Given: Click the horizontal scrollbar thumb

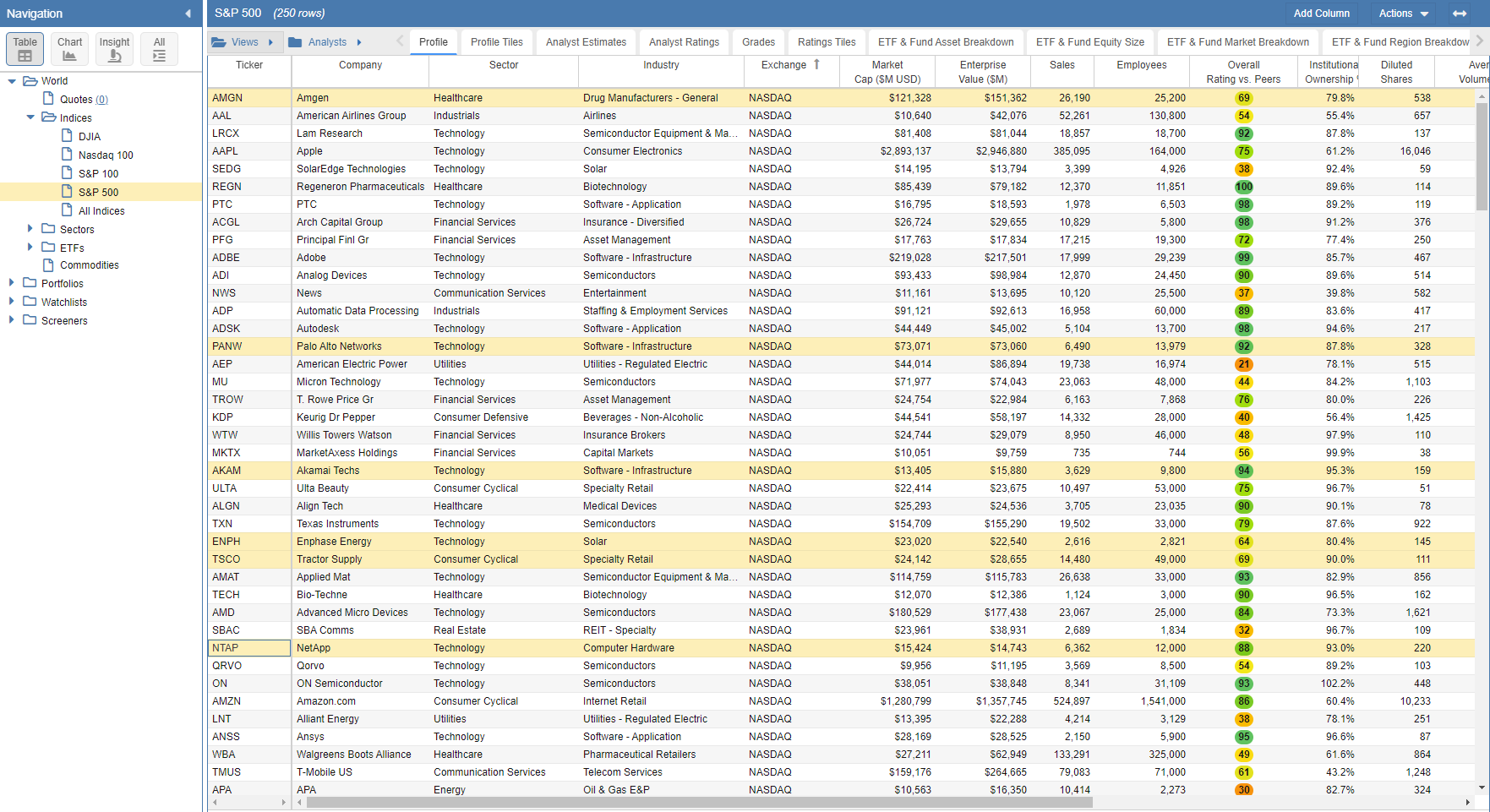Looking at the screenshot, I should click(700, 802).
